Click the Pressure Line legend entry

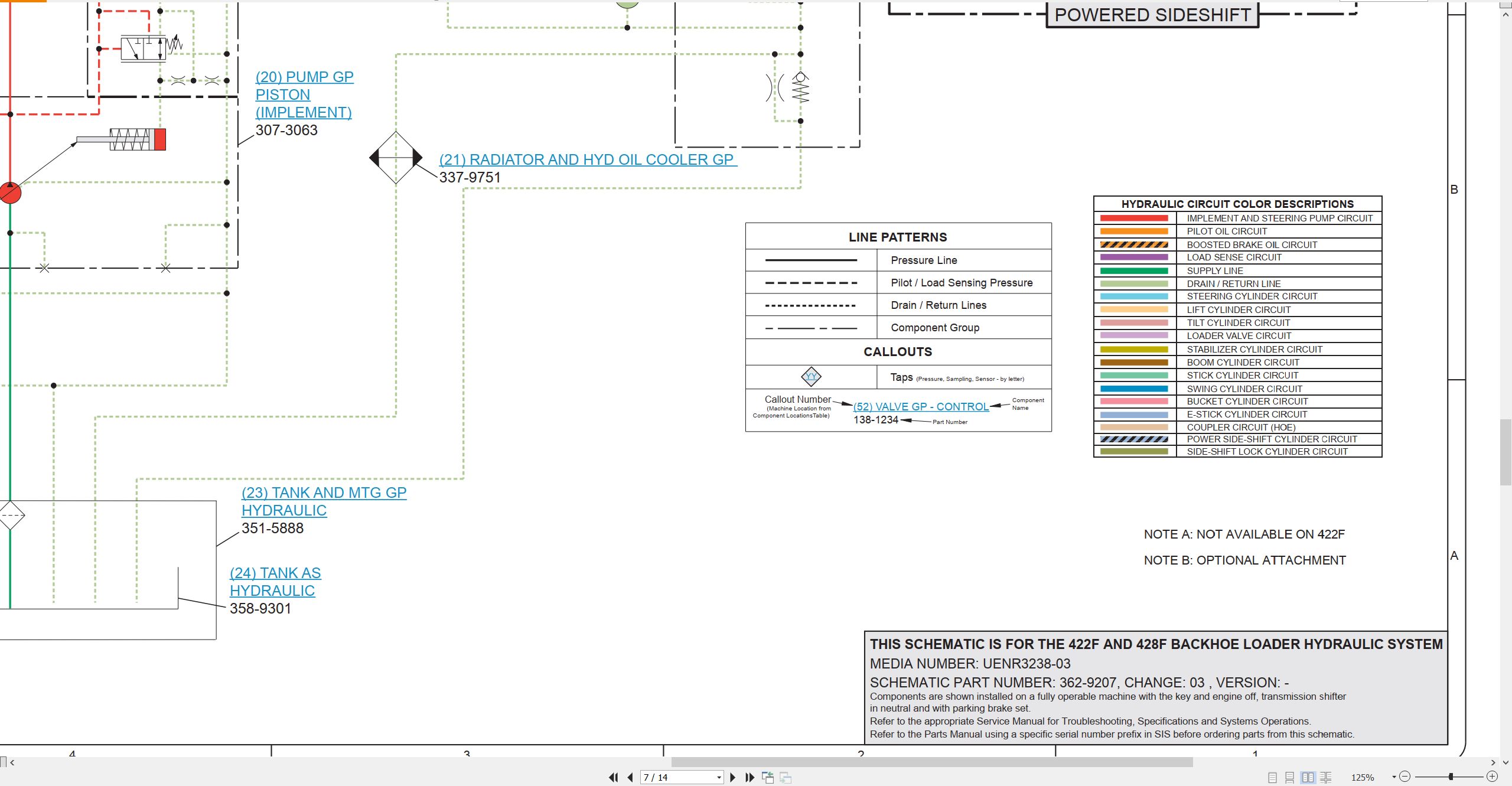click(924, 260)
